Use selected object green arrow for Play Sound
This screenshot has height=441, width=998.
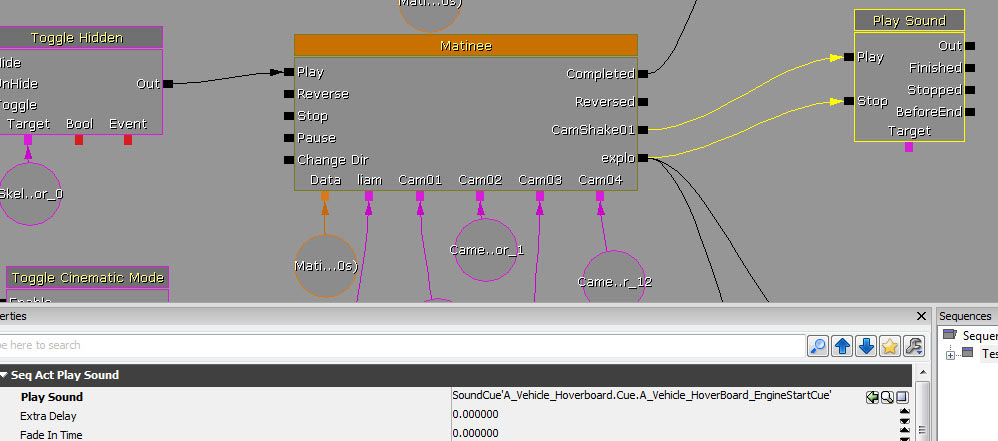tap(872, 397)
